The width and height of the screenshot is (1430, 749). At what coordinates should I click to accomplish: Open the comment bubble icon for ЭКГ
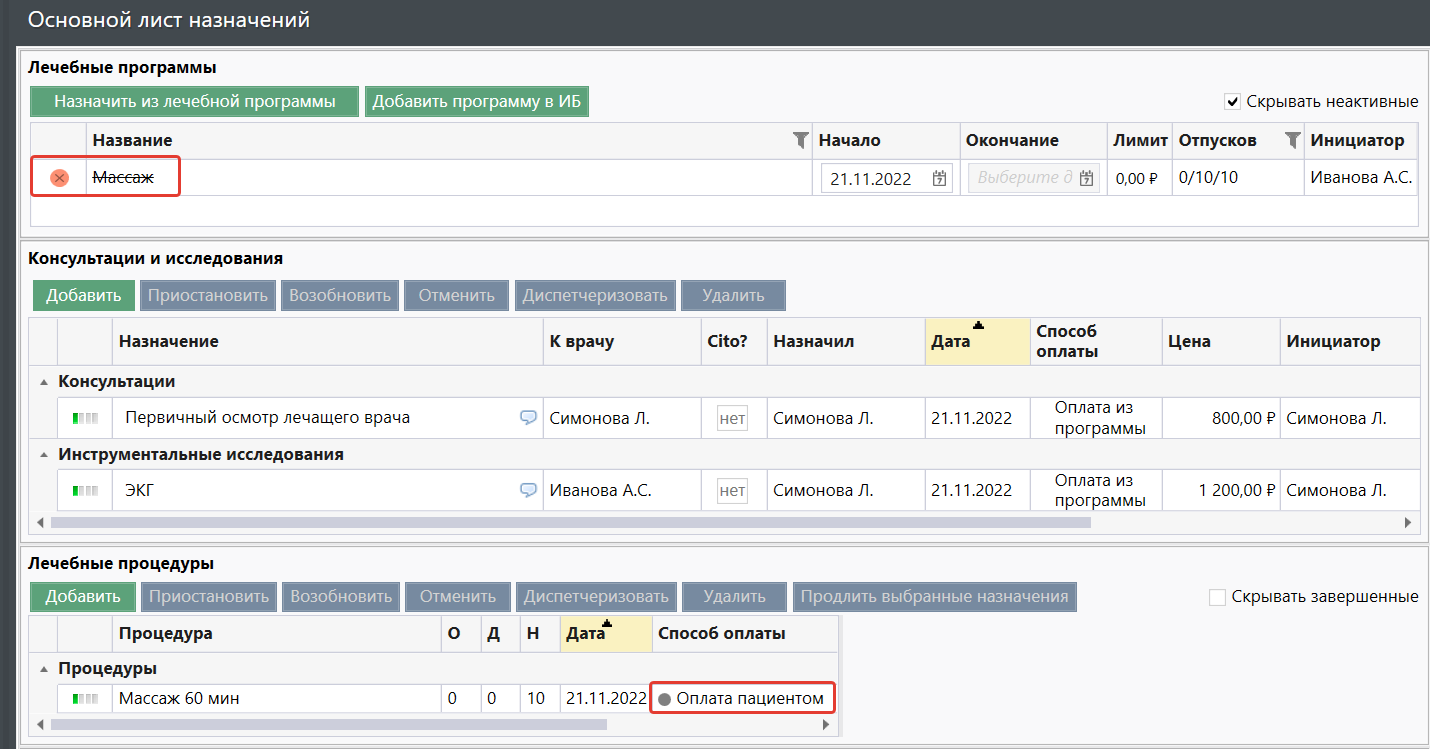point(528,490)
